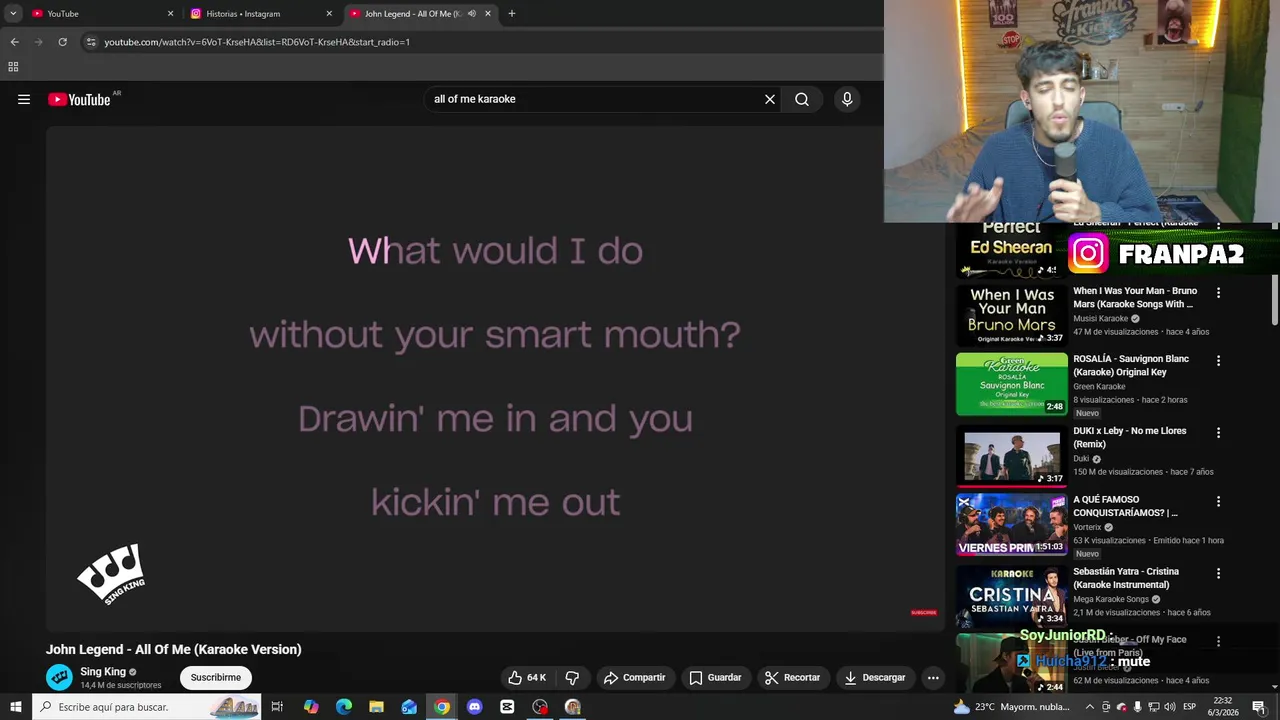Open the Windows notification center icon
1280x720 pixels.
point(1258,707)
